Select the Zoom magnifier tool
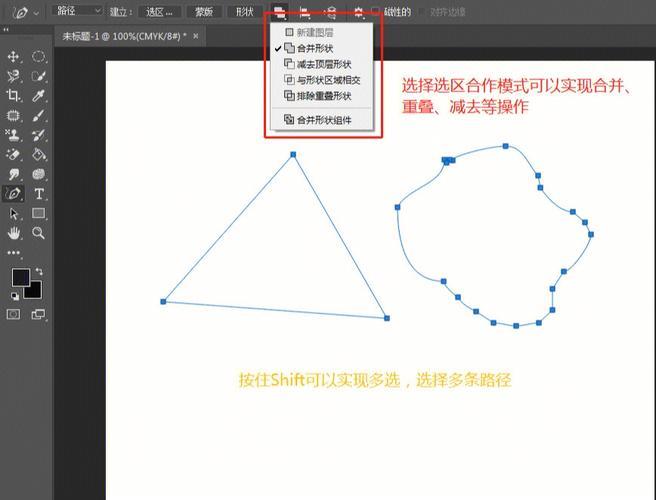Image resolution: width=656 pixels, height=500 pixels. coord(38,233)
